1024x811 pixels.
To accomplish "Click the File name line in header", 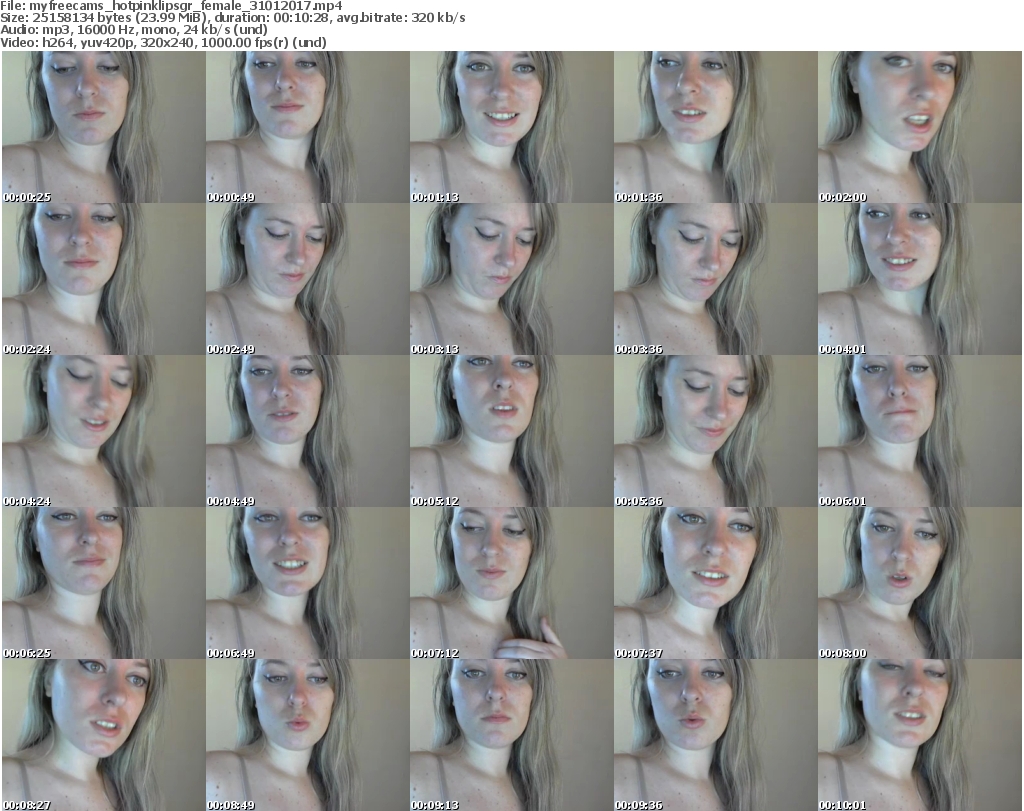I will tap(171, 6).
